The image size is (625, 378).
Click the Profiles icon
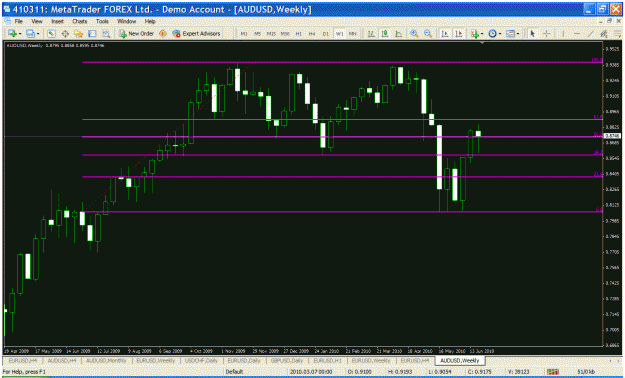coord(30,34)
